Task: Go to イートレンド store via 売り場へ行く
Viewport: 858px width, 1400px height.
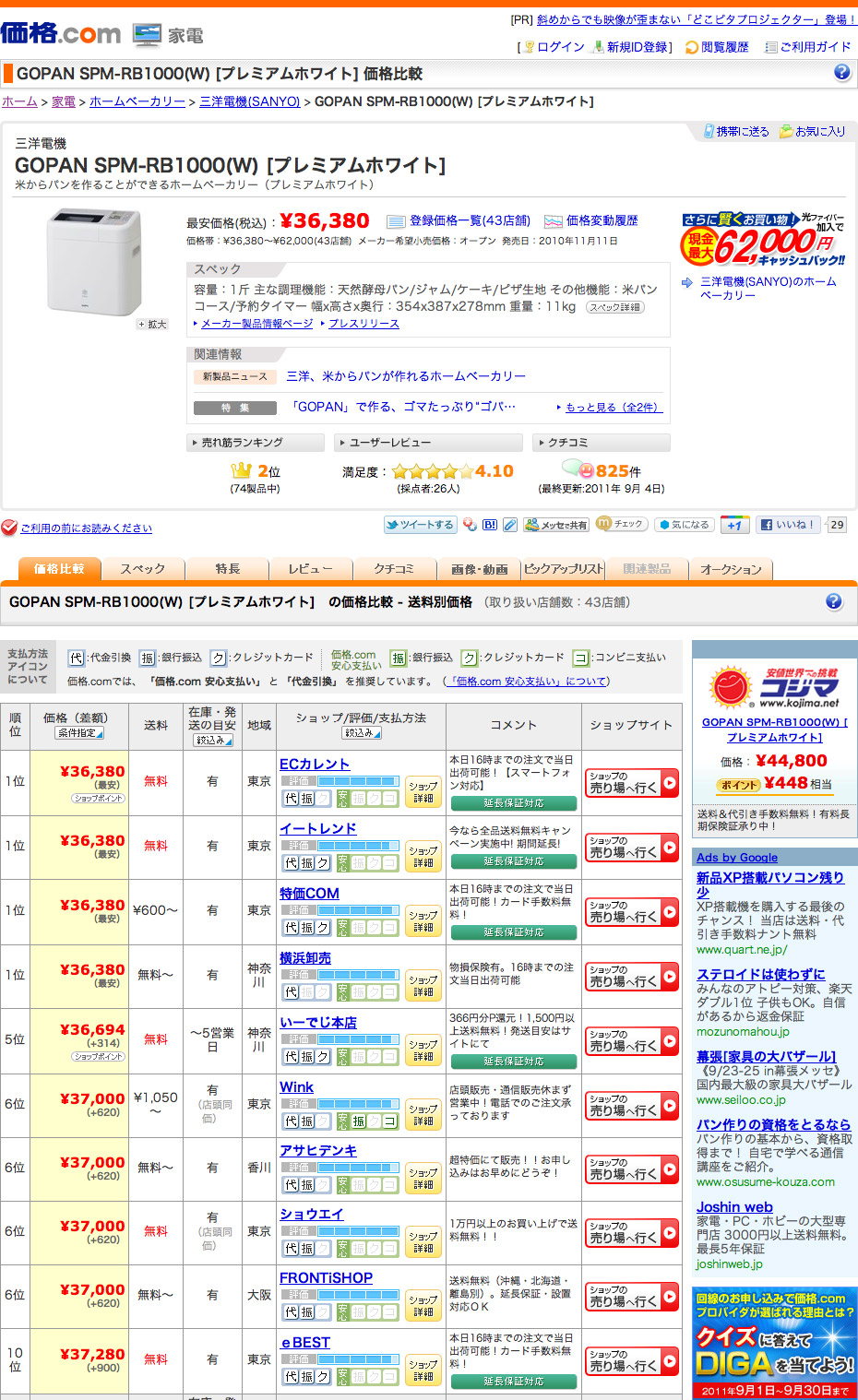Action: [x=632, y=848]
